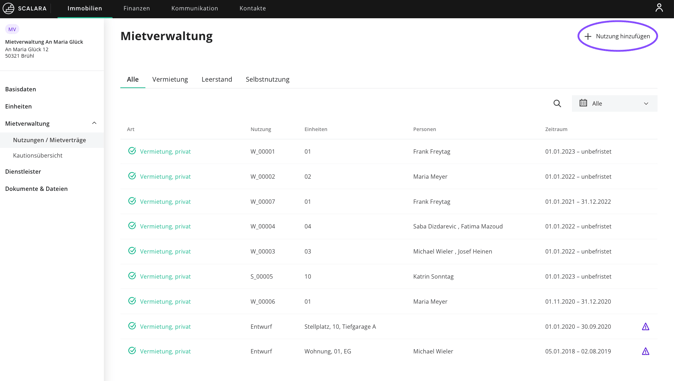Viewport: 674px width, 381px height.
Task: Click the MV property badge
Action: [12, 29]
